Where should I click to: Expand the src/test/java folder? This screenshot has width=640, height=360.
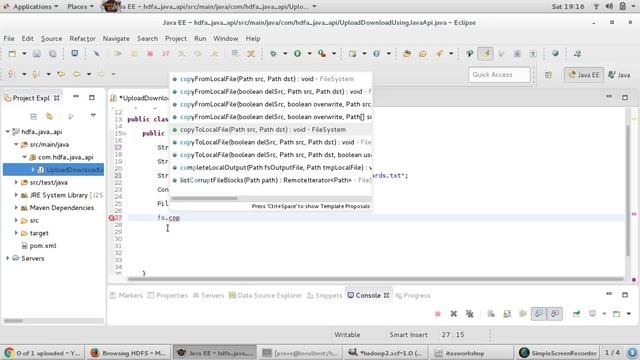point(16,182)
